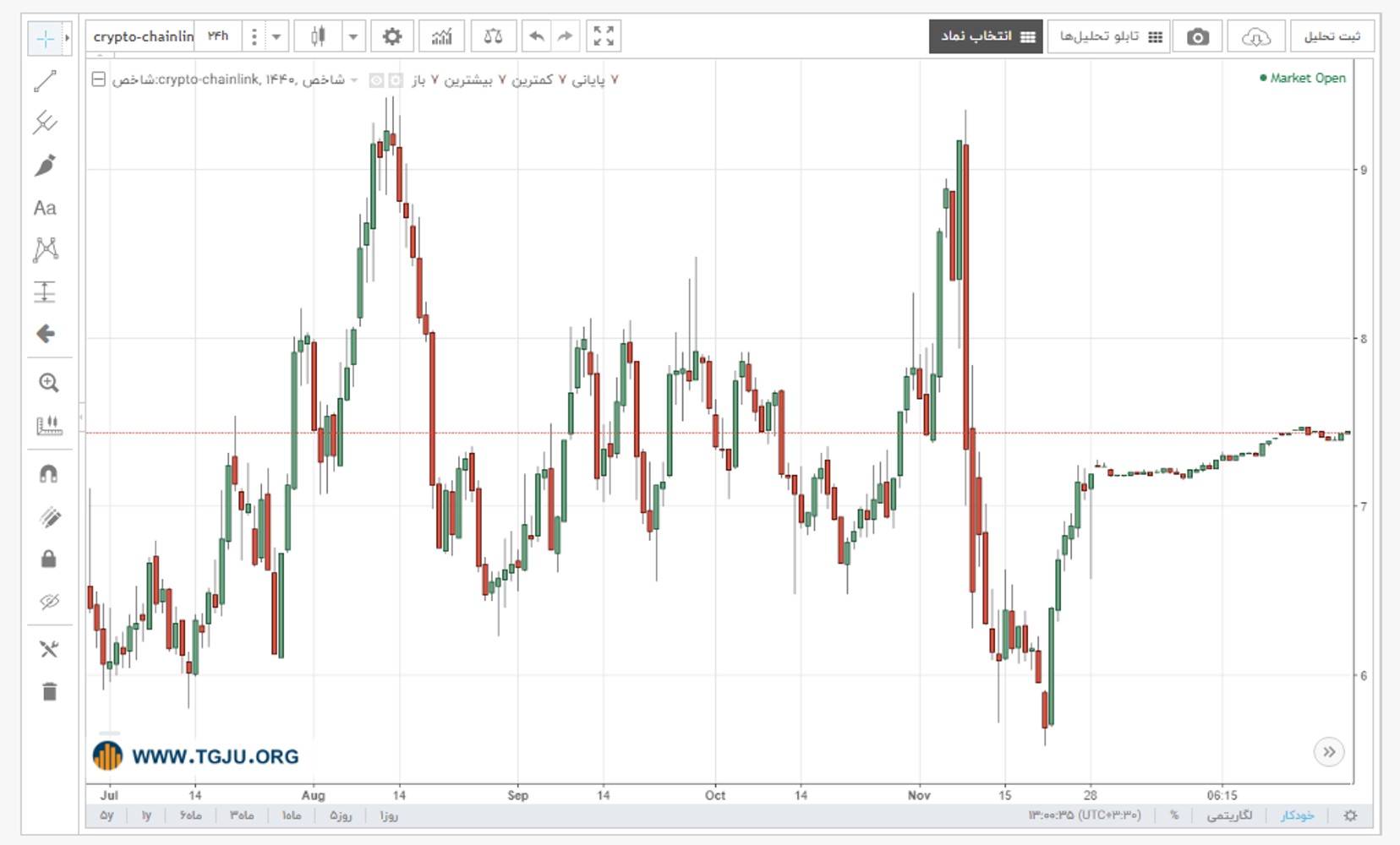Take a chart snapshot with camera icon
The image size is (1400, 845).
click(1197, 36)
